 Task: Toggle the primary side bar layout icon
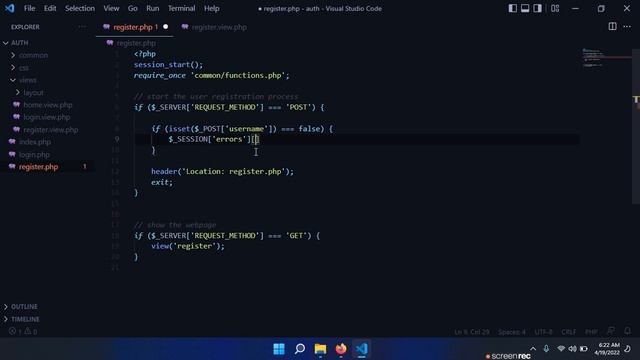(513, 8)
